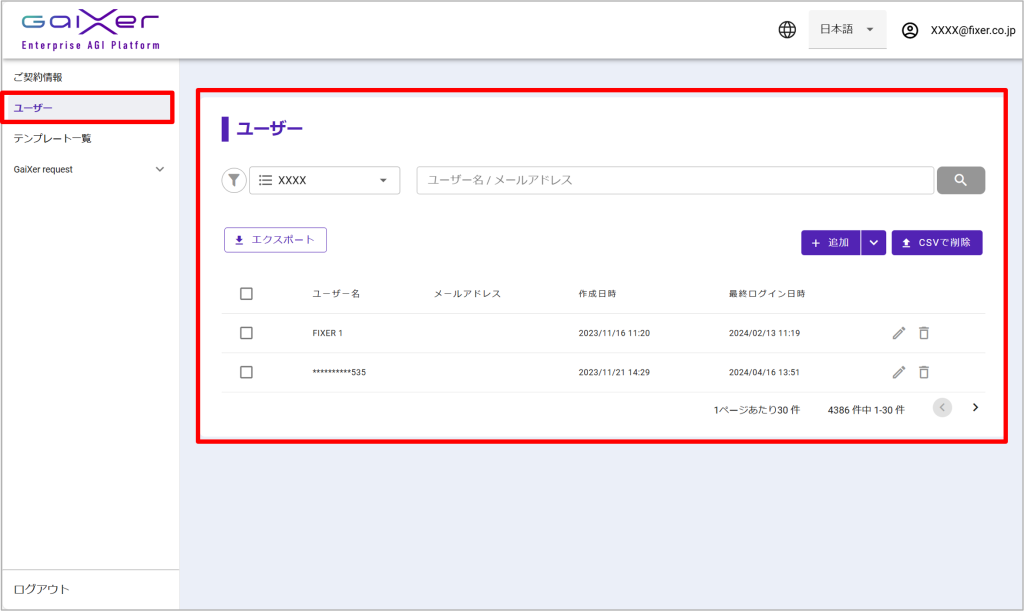Click the filter funnel icon

coord(233,180)
